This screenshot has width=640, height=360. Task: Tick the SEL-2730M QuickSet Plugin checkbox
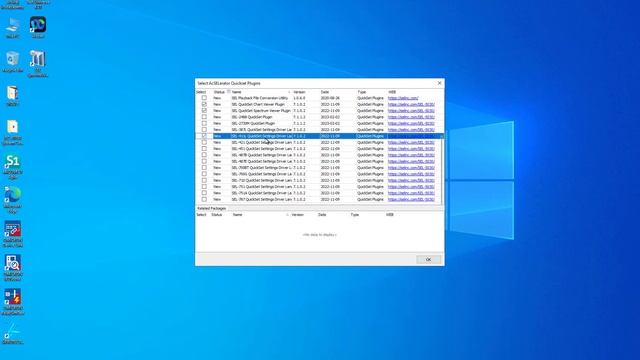pos(204,123)
